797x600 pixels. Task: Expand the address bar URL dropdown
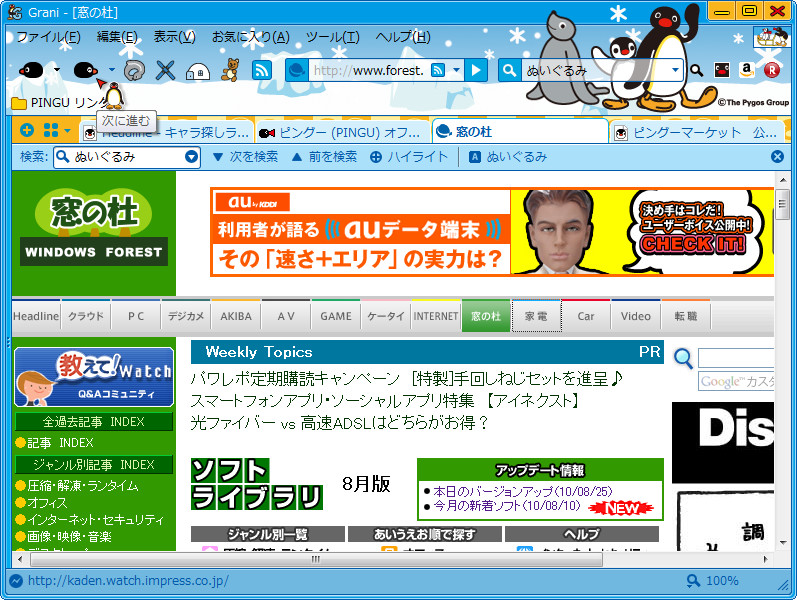pyautogui.click(x=456, y=70)
